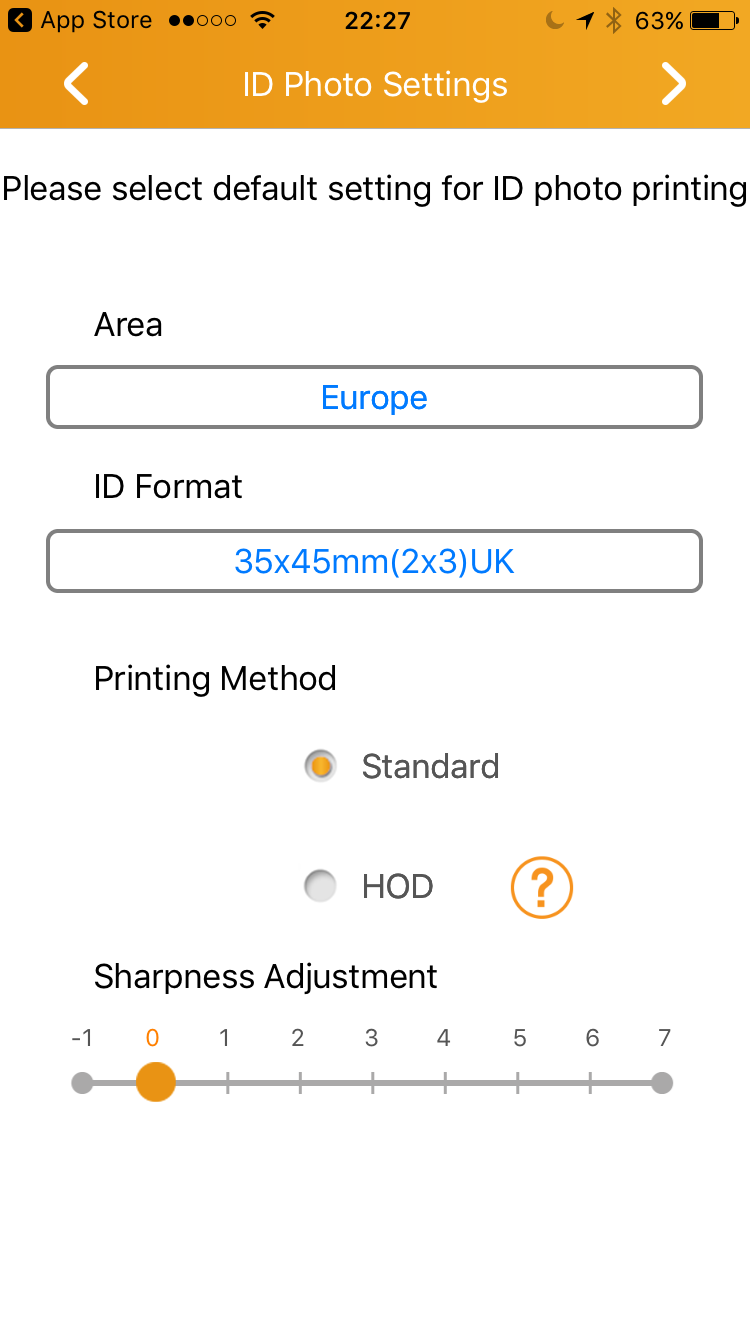Set sharpness to maximum value 7

click(661, 1082)
